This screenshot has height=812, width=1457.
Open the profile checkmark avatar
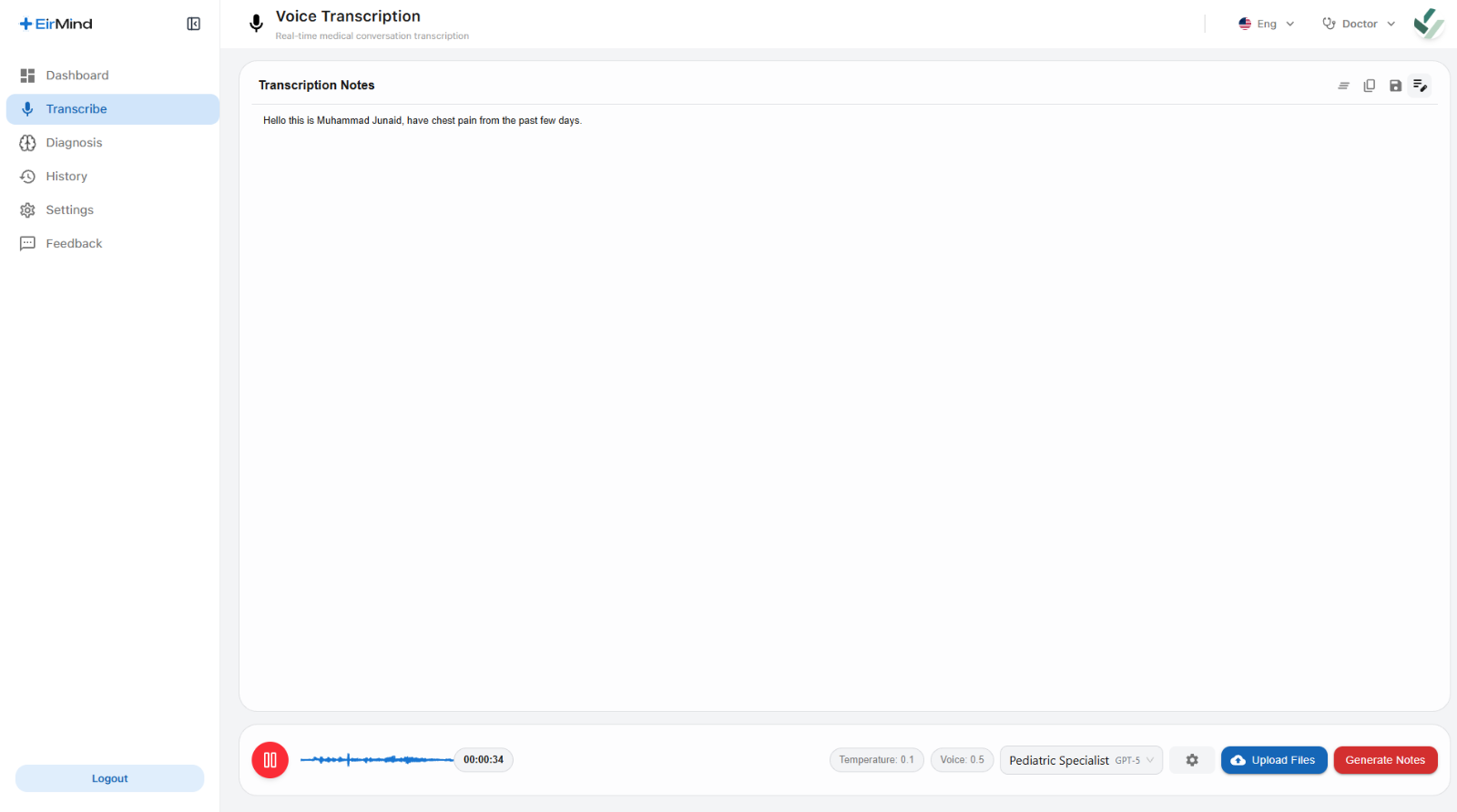pos(1429,24)
